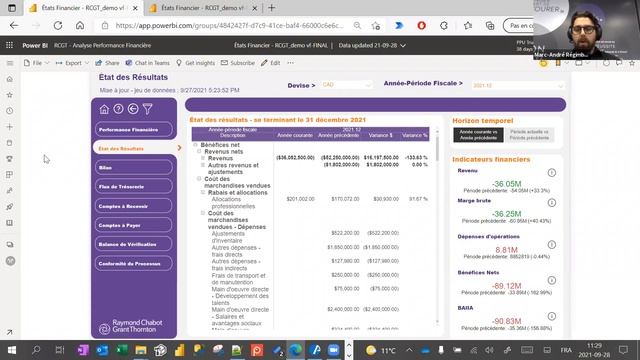
Task: Click Chat in Teams
Action: (x=147, y=63)
